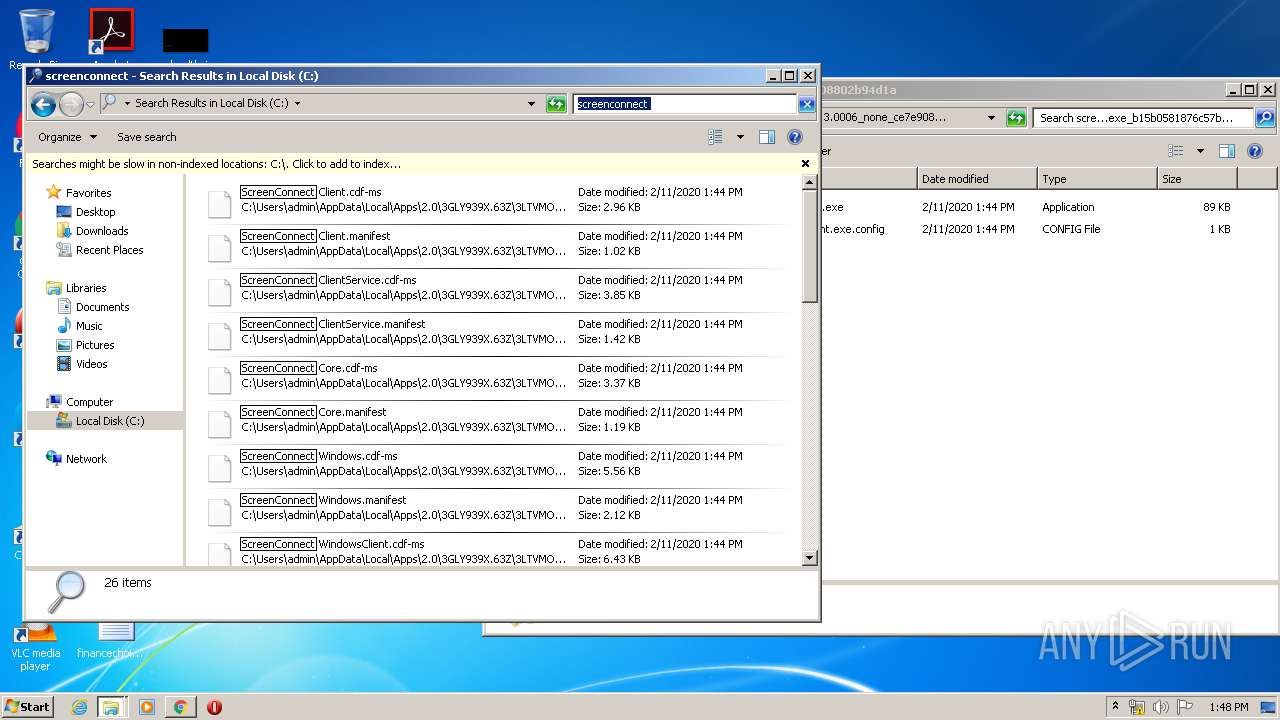Open the Music library

coord(89,325)
